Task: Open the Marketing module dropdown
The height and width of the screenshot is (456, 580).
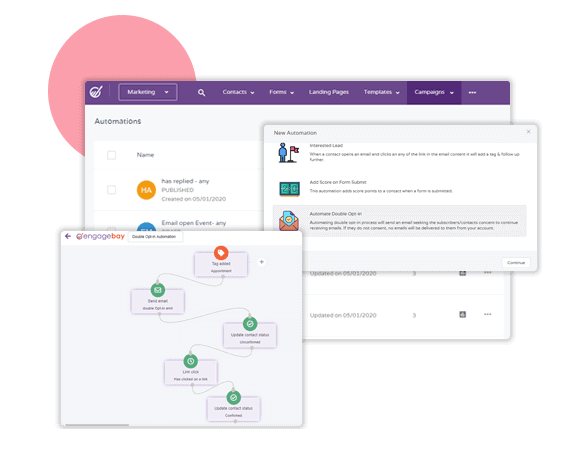Action: tap(148, 92)
